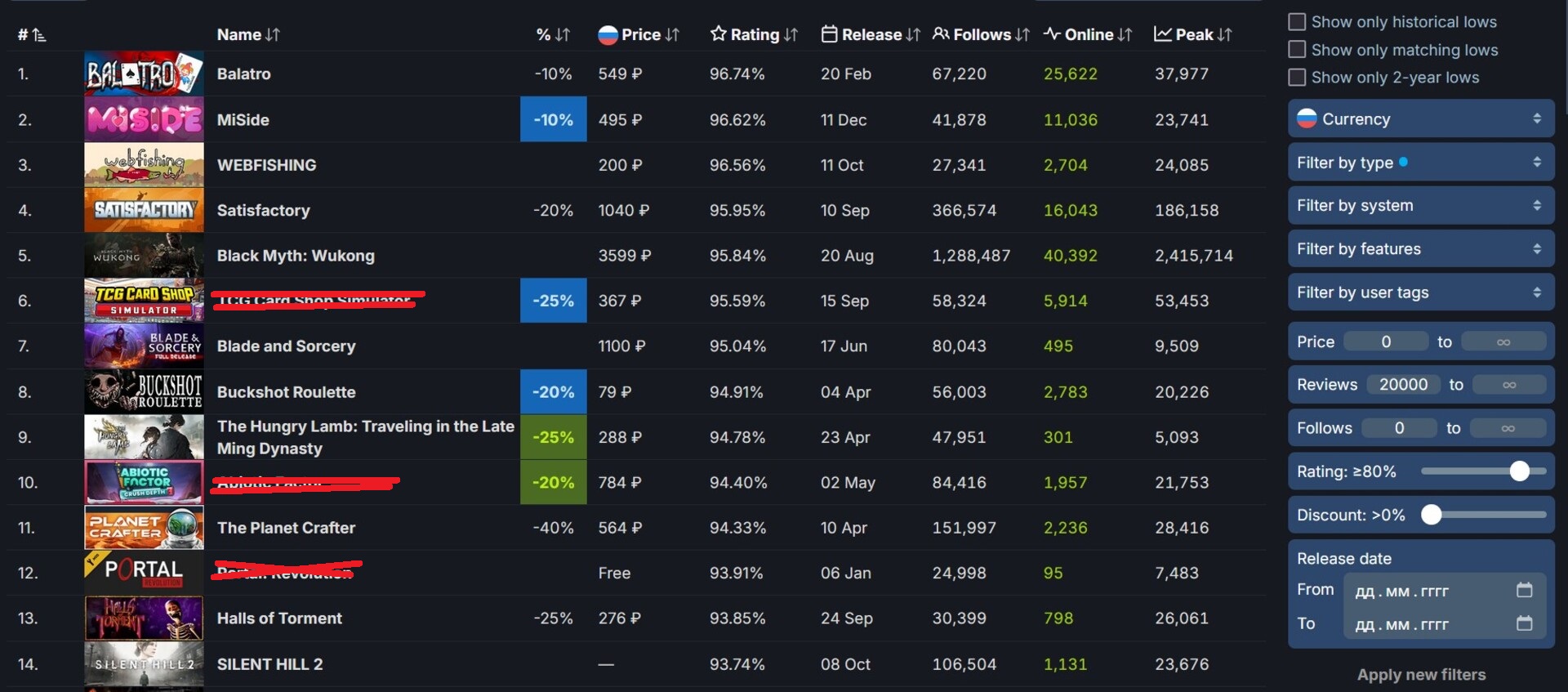1568x692 pixels.
Task: Sort by Release date calendar icon
Action: [x=829, y=34]
